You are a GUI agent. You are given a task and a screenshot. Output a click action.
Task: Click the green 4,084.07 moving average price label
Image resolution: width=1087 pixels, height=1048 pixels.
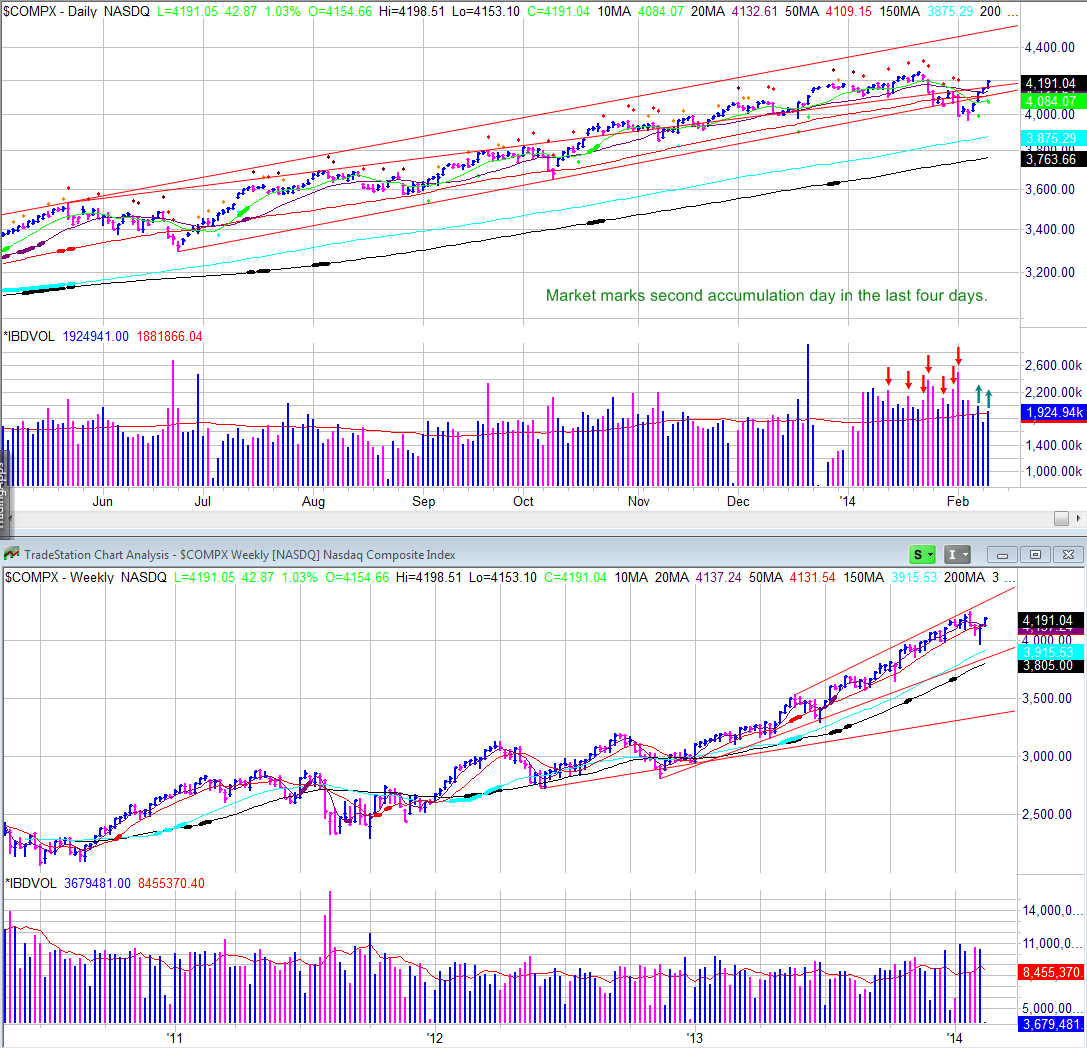click(1051, 101)
